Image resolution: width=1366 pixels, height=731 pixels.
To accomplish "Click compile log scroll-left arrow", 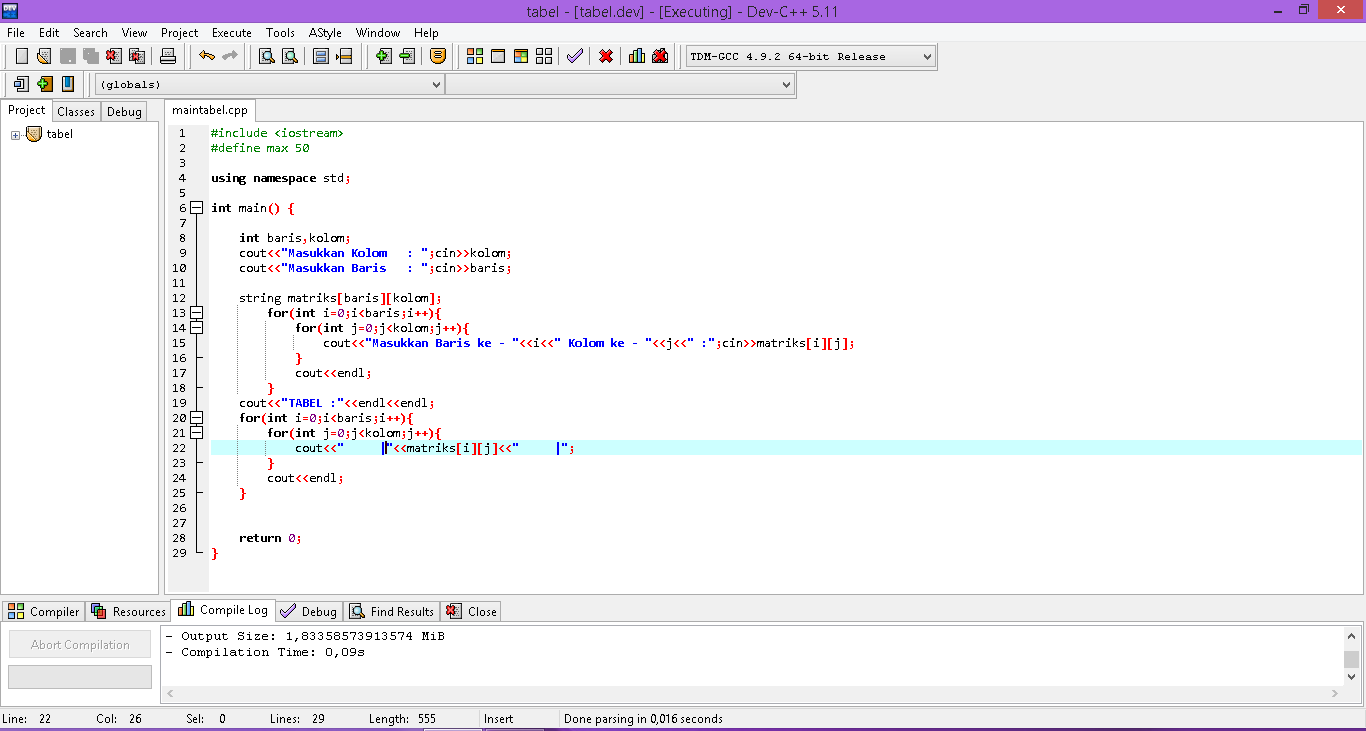I will click(x=169, y=693).
